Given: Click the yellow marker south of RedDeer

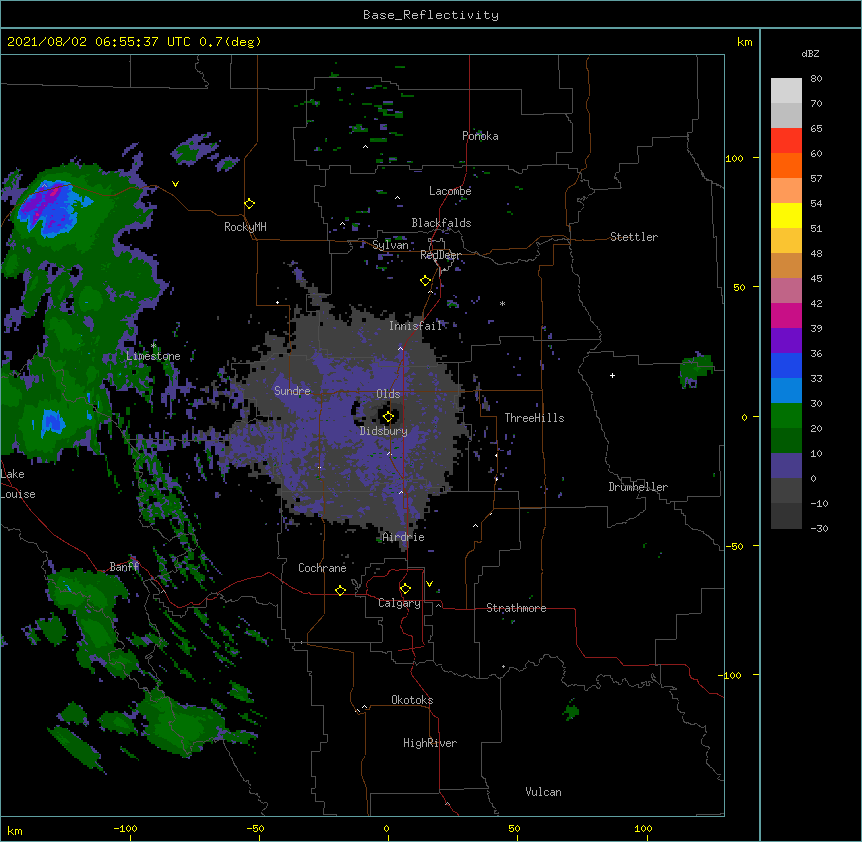Looking at the screenshot, I should point(425,281).
